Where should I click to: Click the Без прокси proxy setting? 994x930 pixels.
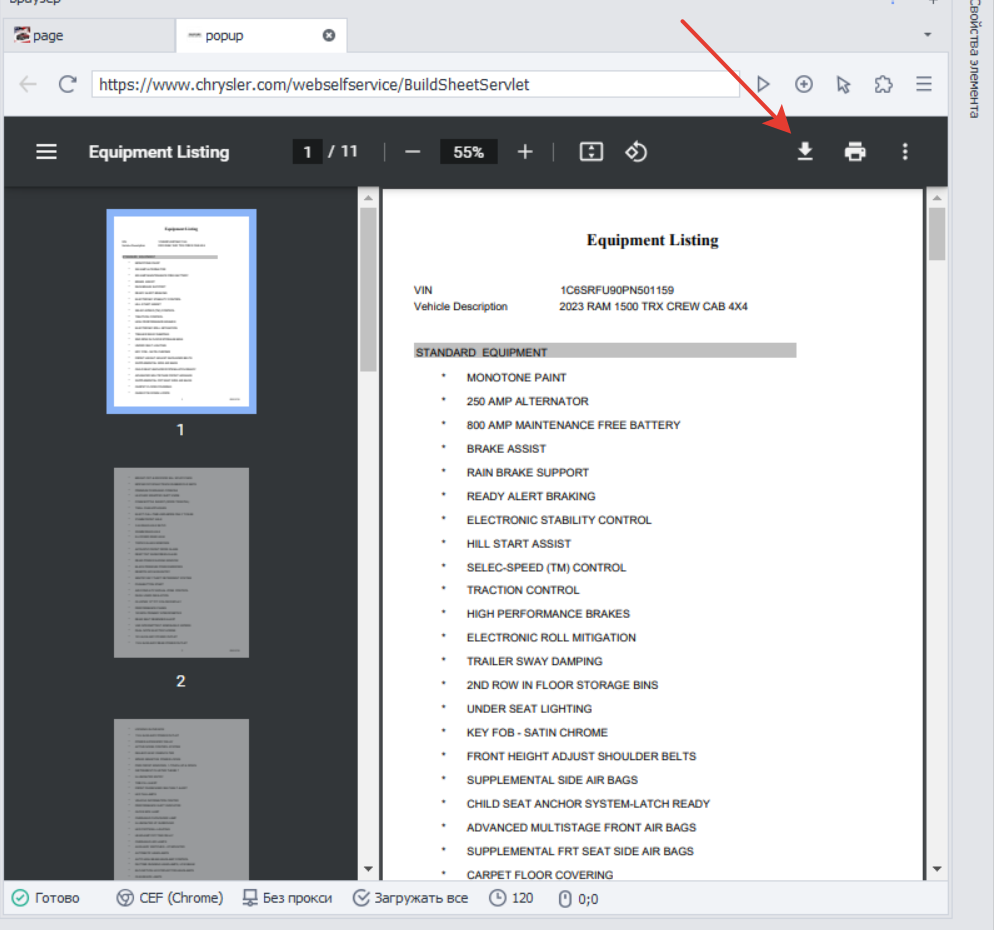[288, 898]
